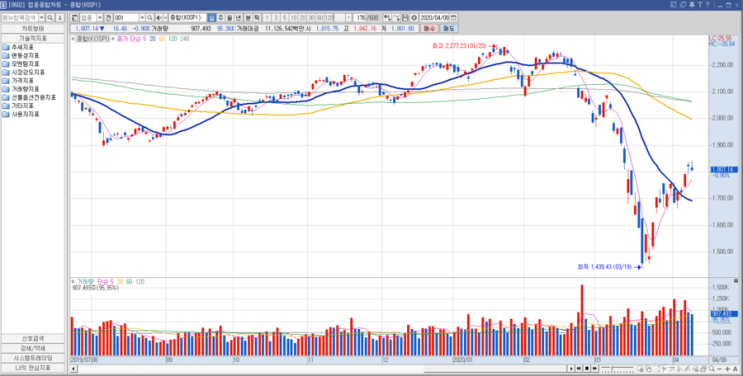
Task: Click the green 120 moving average label
Action: [172, 38]
